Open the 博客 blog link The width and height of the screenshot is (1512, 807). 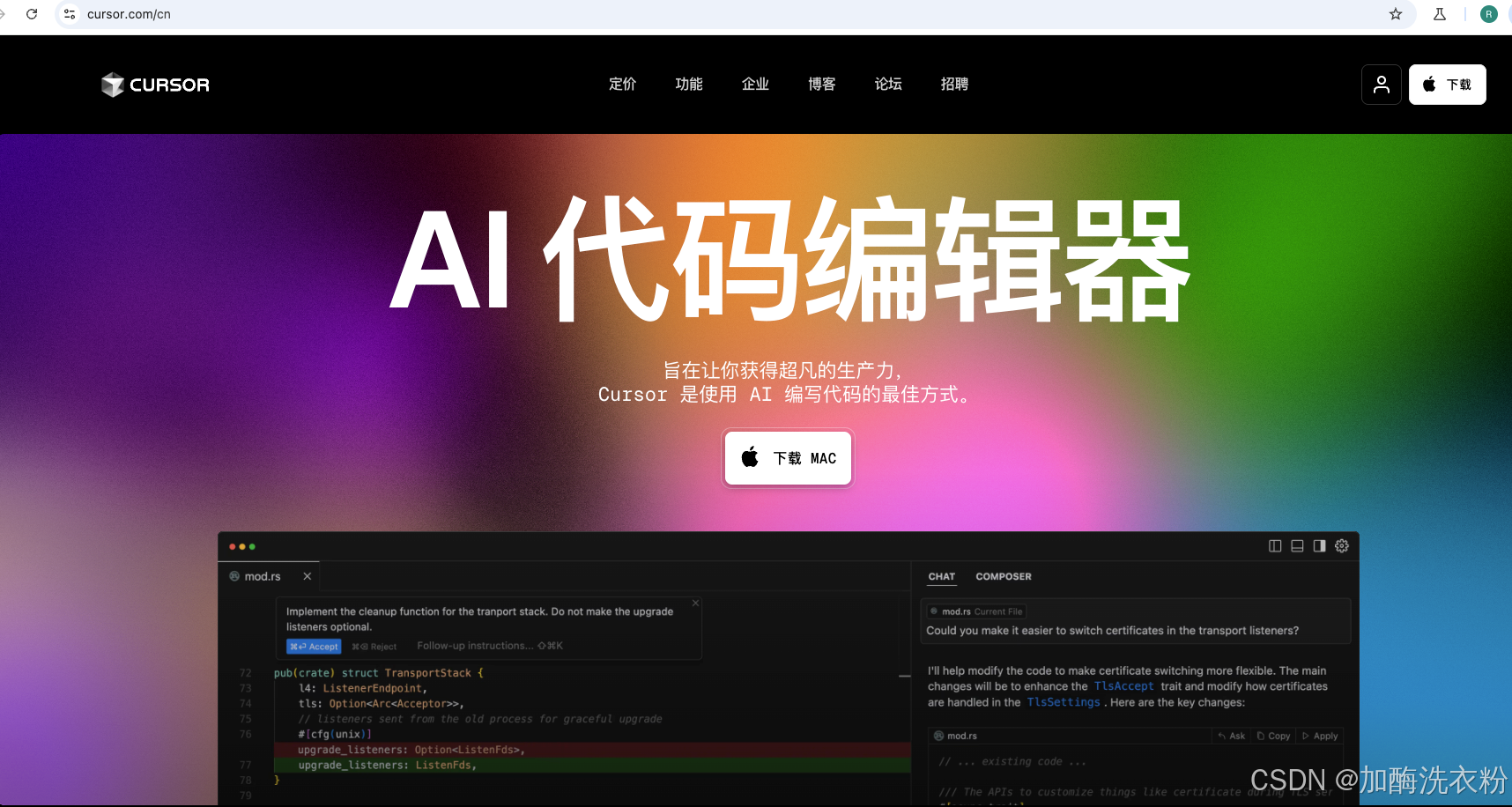point(822,84)
